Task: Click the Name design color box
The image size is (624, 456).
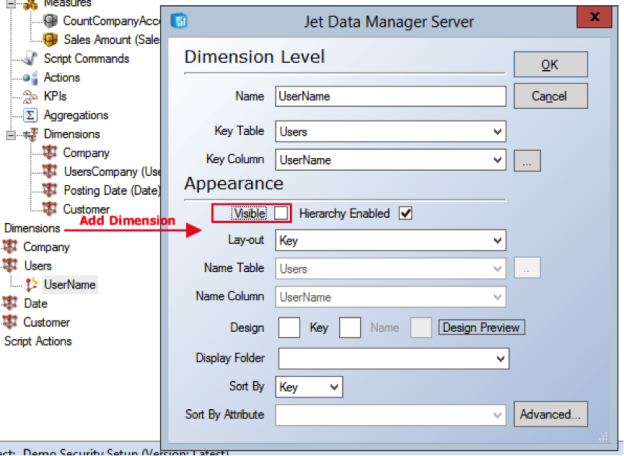Action: tap(421, 327)
